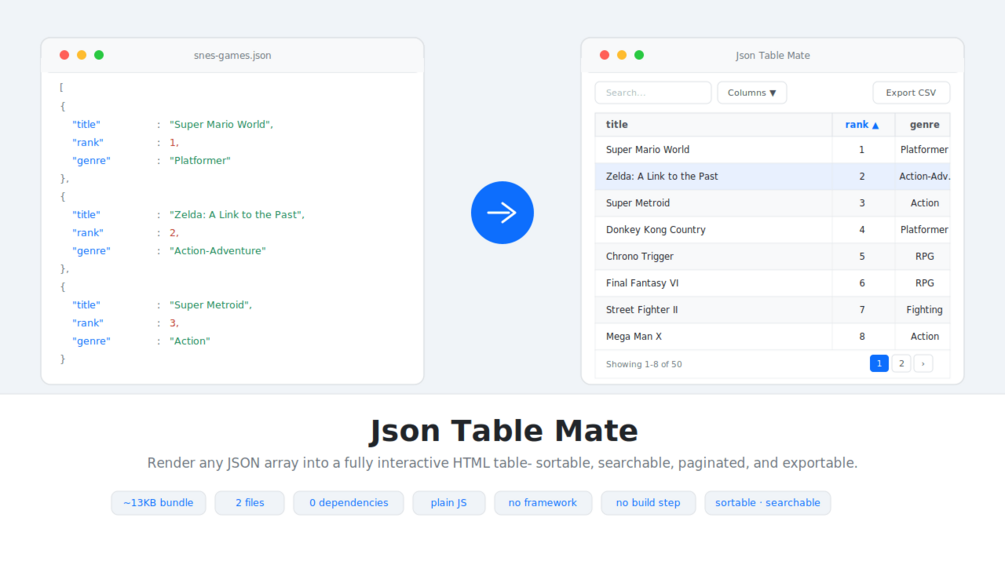Click the "Zelda: A Link to the Past" JSON value

pos(237,215)
